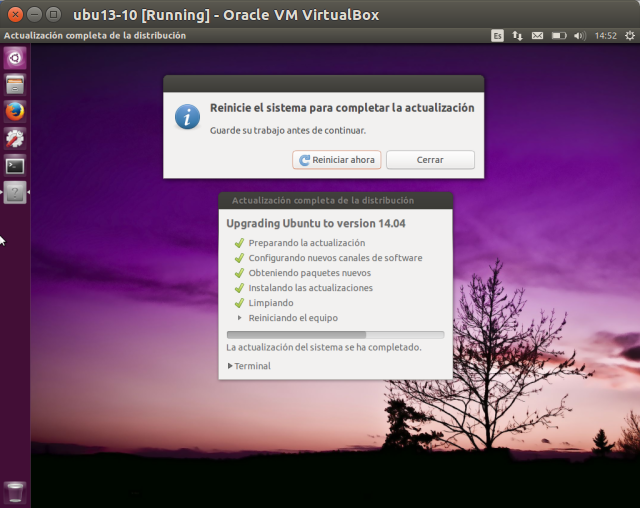Click the Cerrar button
Screen dimensions: 640x508
coord(430,160)
